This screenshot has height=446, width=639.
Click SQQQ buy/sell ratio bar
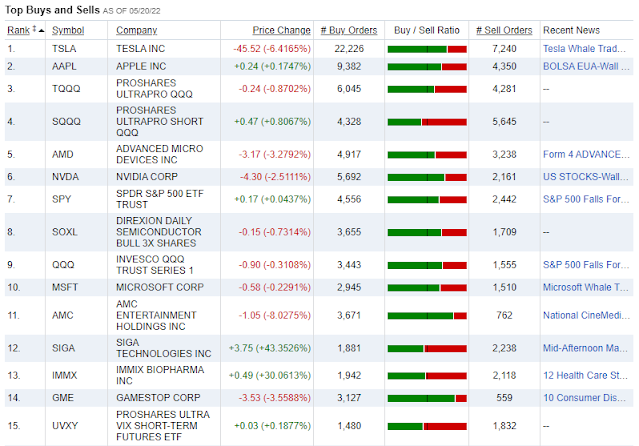tap(427, 122)
